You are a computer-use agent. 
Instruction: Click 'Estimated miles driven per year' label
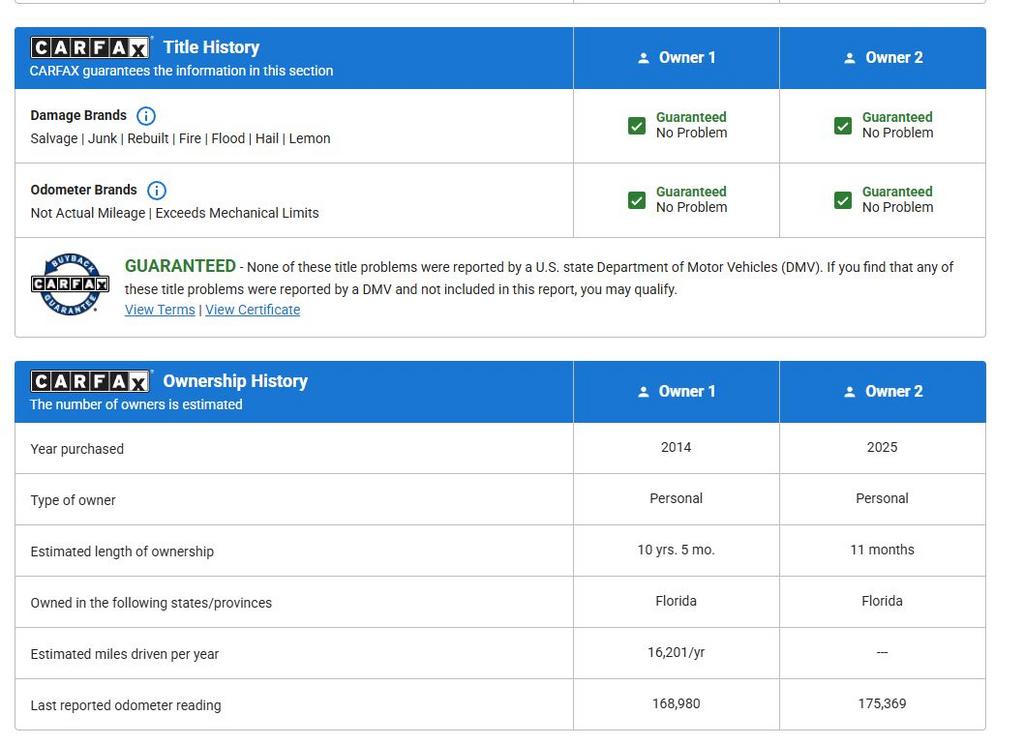click(124, 654)
